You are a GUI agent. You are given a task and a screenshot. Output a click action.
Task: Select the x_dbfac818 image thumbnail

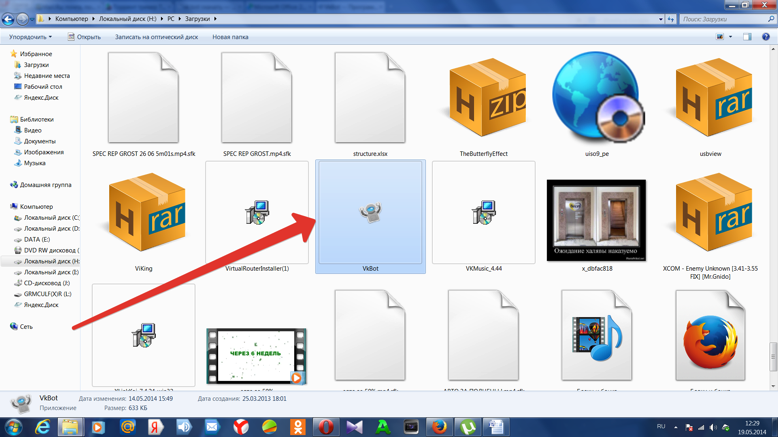pos(596,220)
